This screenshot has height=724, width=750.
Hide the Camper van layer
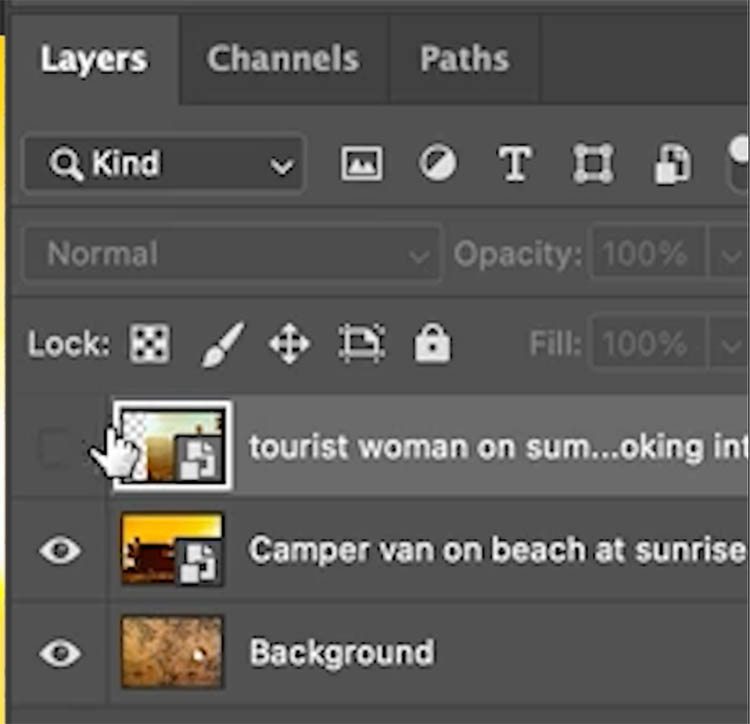tap(59, 550)
